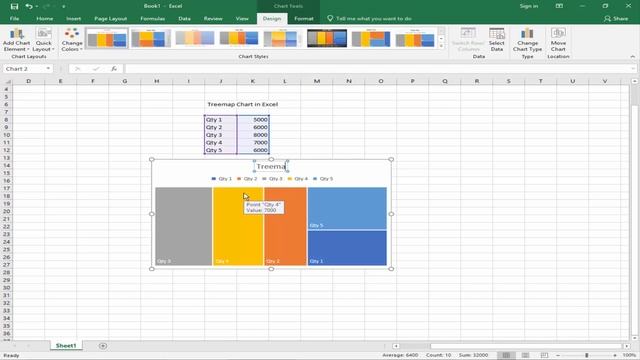Click the Tell me what you want to do box
Image resolution: width=640 pixels, height=360 pixels.
coord(369,18)
